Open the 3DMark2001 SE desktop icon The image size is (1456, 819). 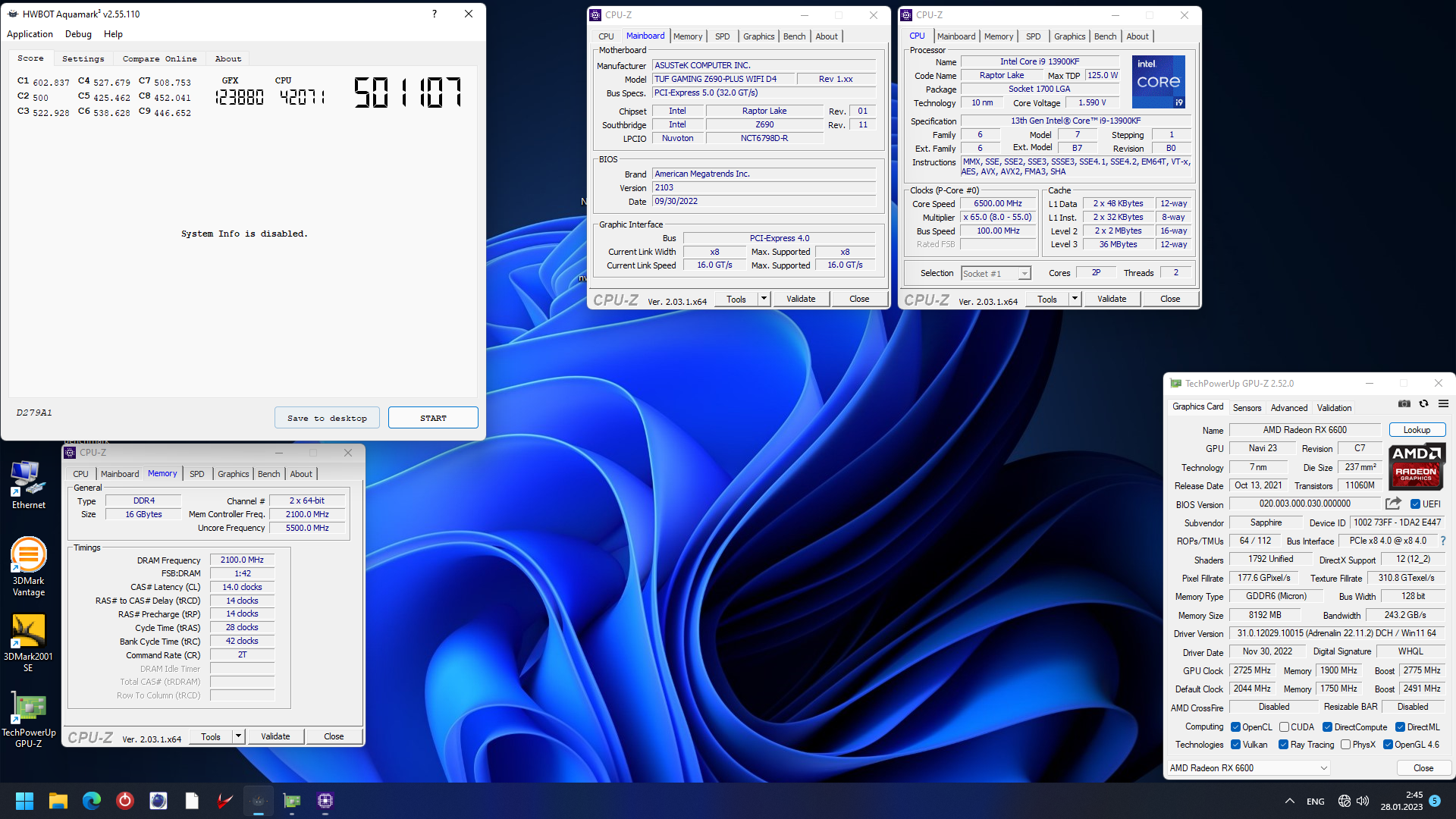click(28, 643)
